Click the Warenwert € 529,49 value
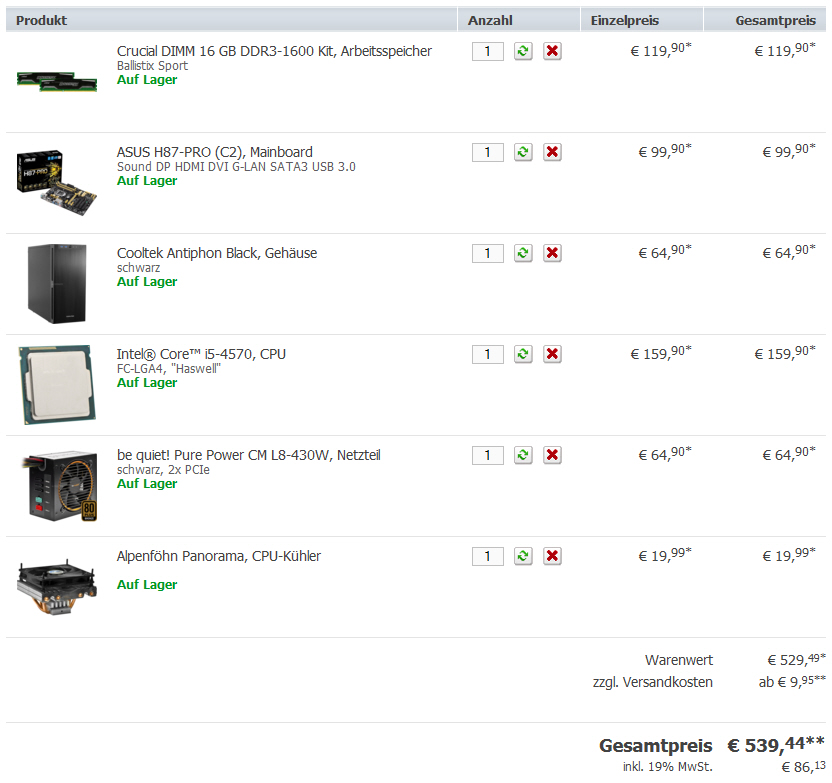Screen dimensions: 832x783 796,659
